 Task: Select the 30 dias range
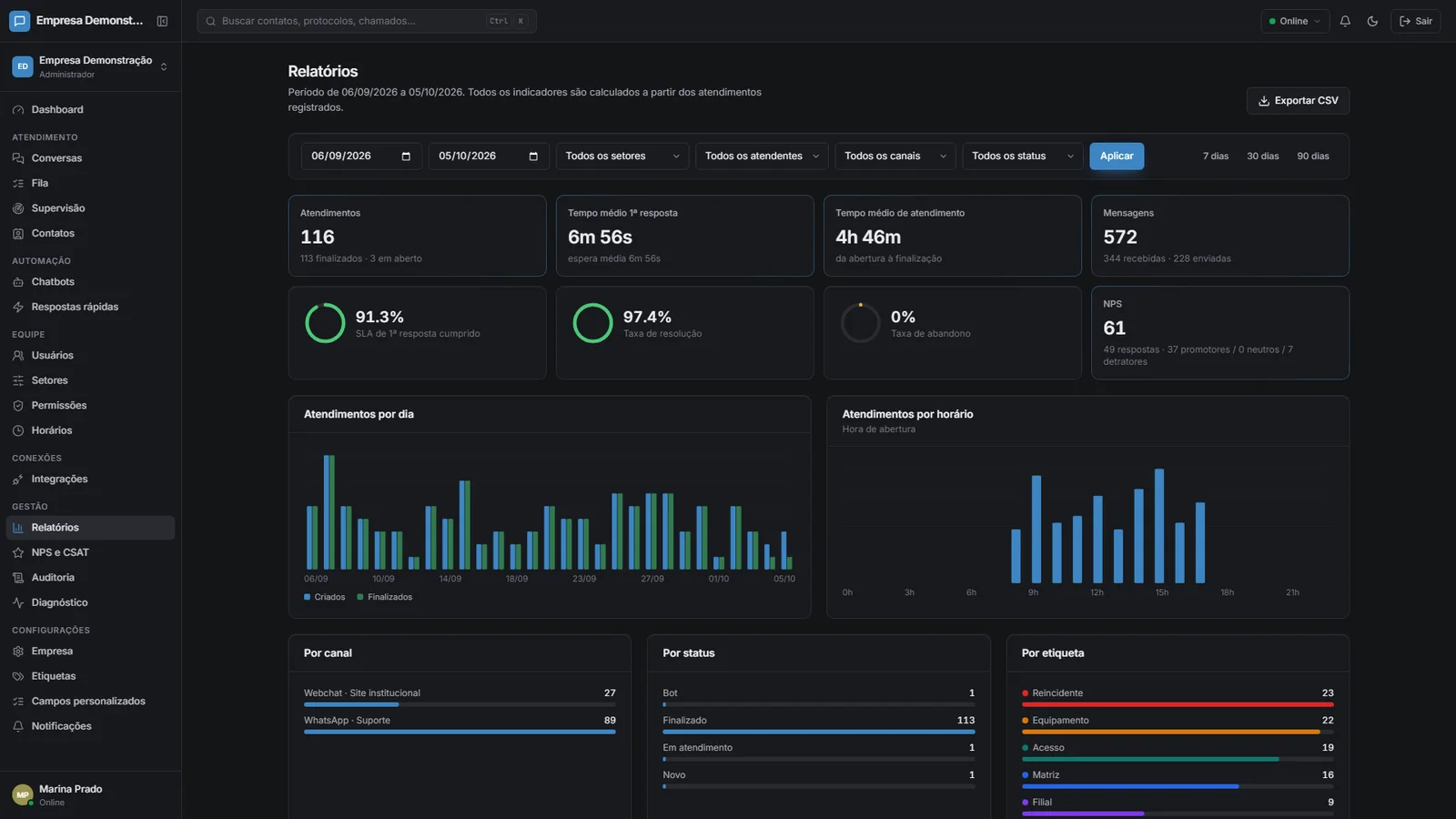point(1263,157)
